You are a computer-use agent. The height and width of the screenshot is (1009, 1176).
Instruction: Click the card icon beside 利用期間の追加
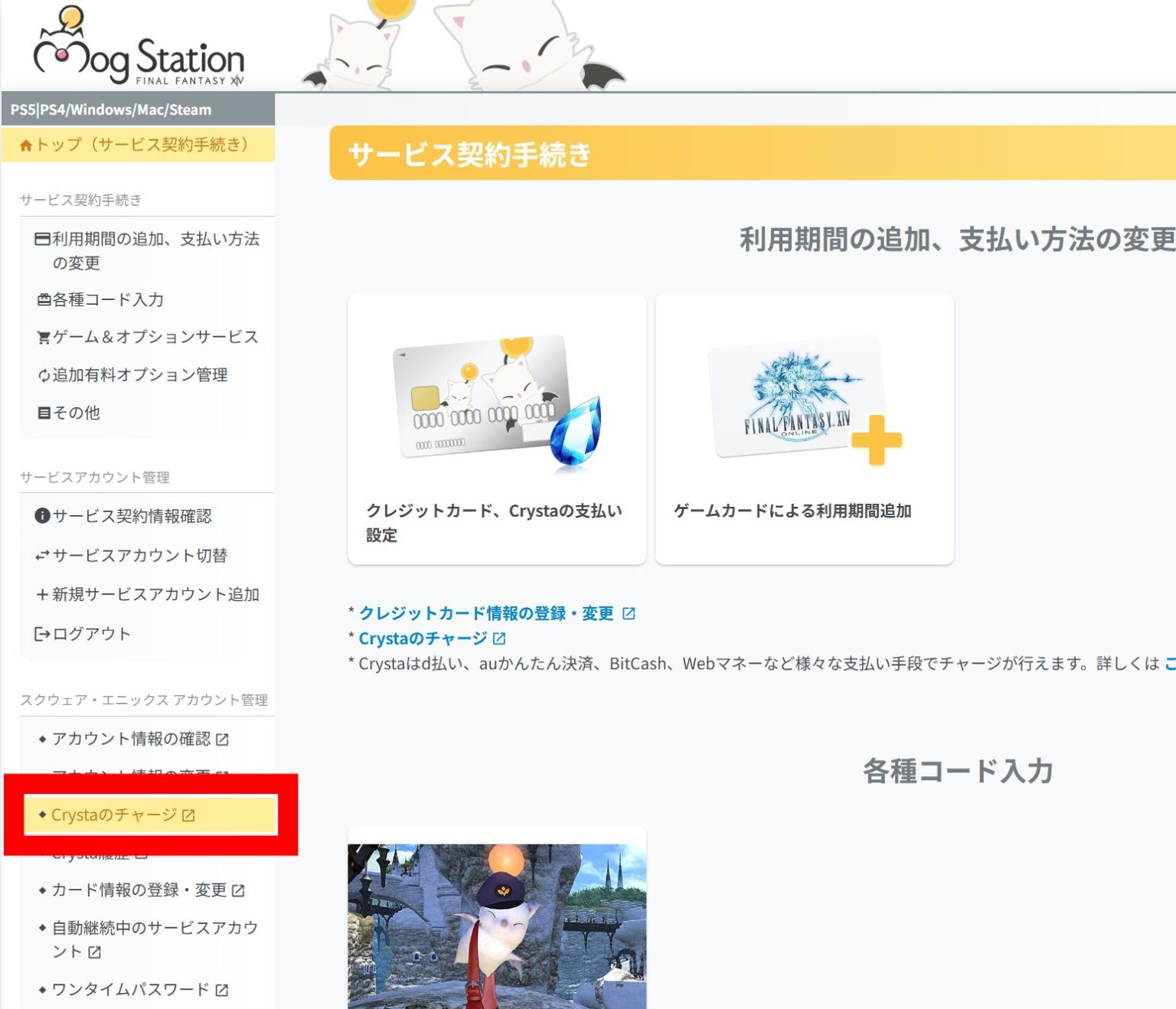pyautogui.click(x=43, y=240)
